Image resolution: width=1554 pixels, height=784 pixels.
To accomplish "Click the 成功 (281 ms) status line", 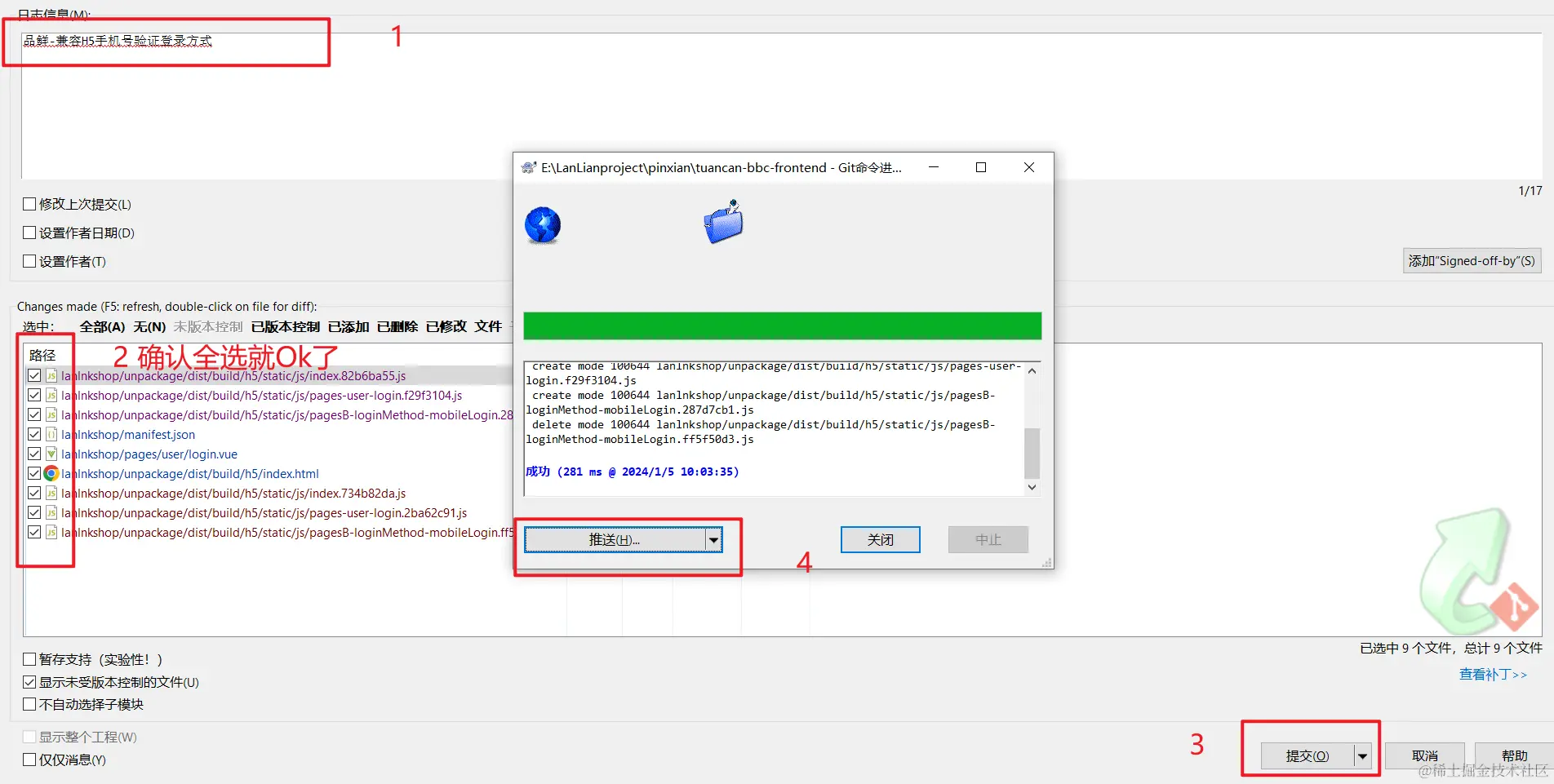I will (632, 472).
